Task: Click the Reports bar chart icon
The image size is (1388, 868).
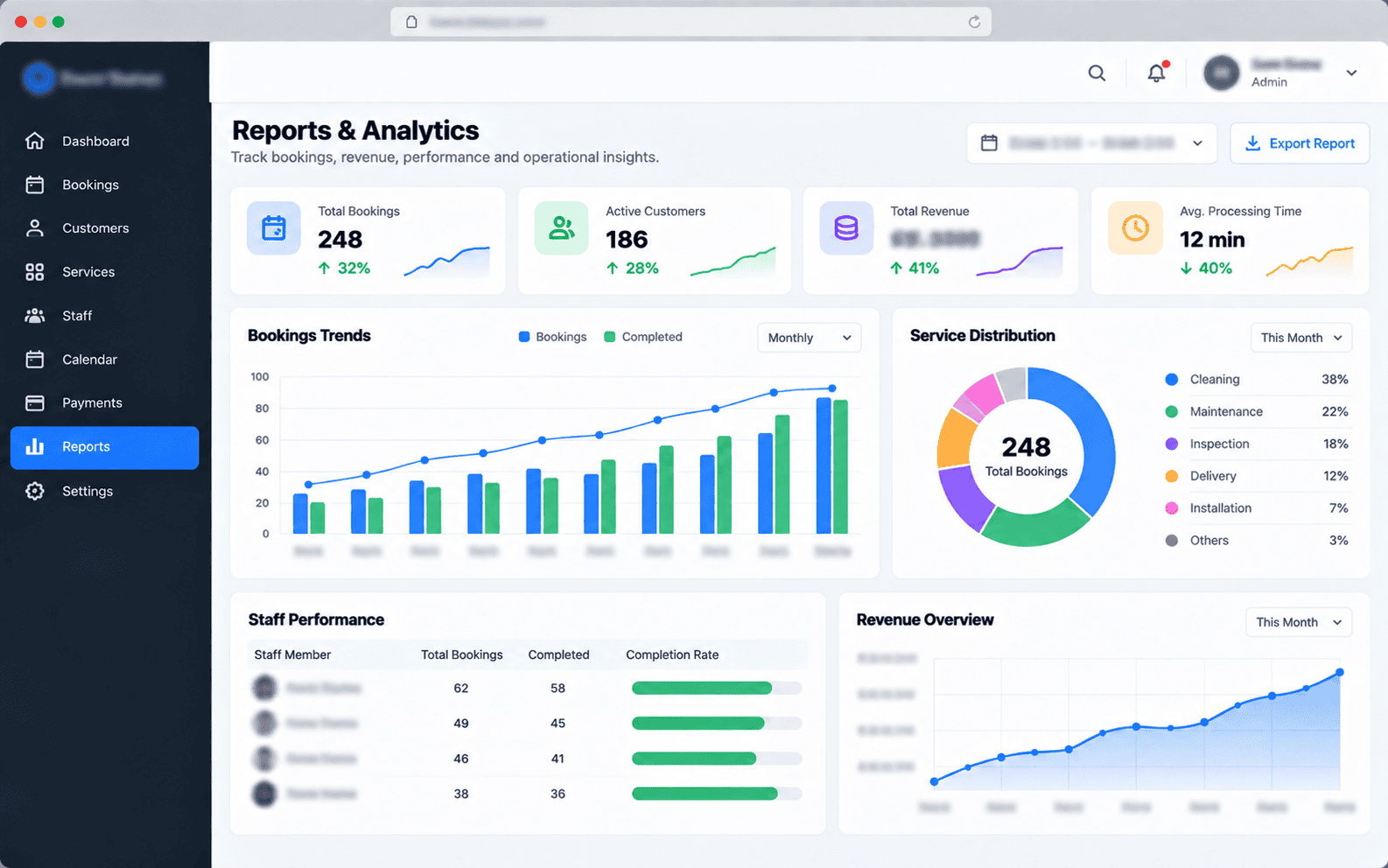Action: coord(35,447)
